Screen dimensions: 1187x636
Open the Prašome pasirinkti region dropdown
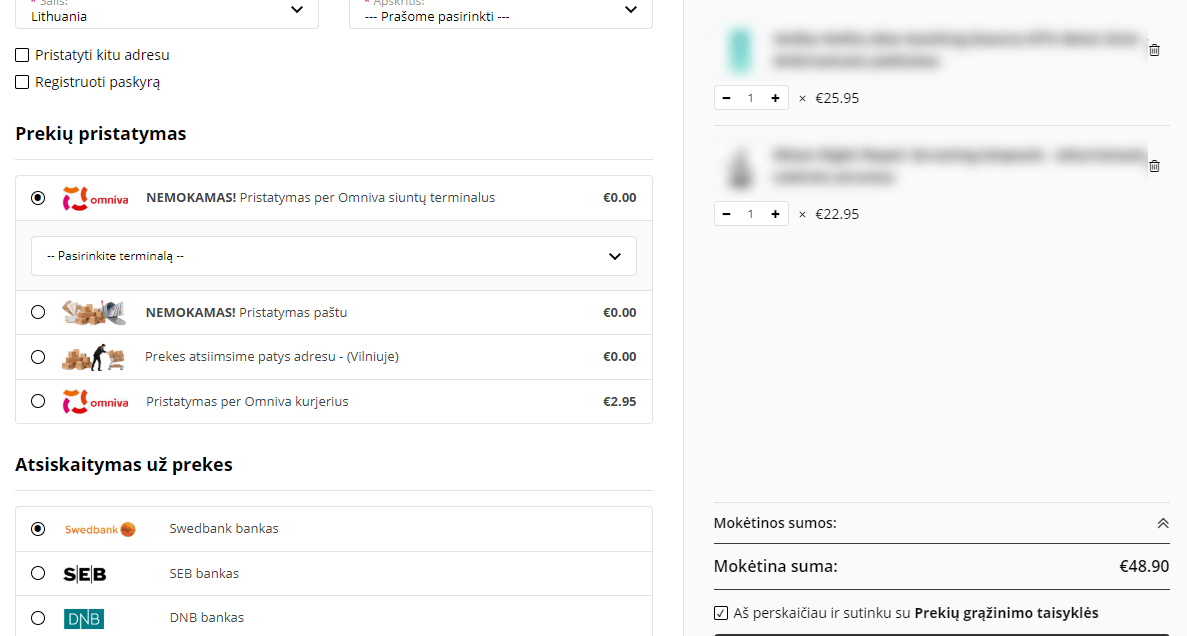(500, 13)
